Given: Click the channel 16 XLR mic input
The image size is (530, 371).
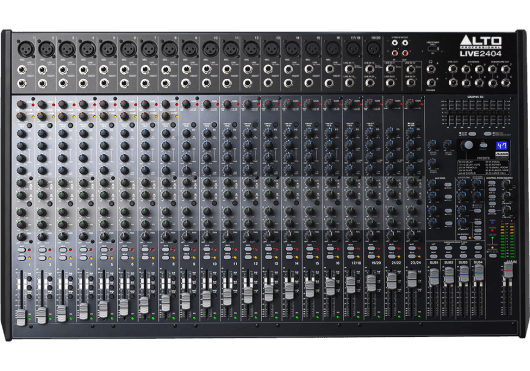Looking at the screenshot, I should [x=333, y=49].
